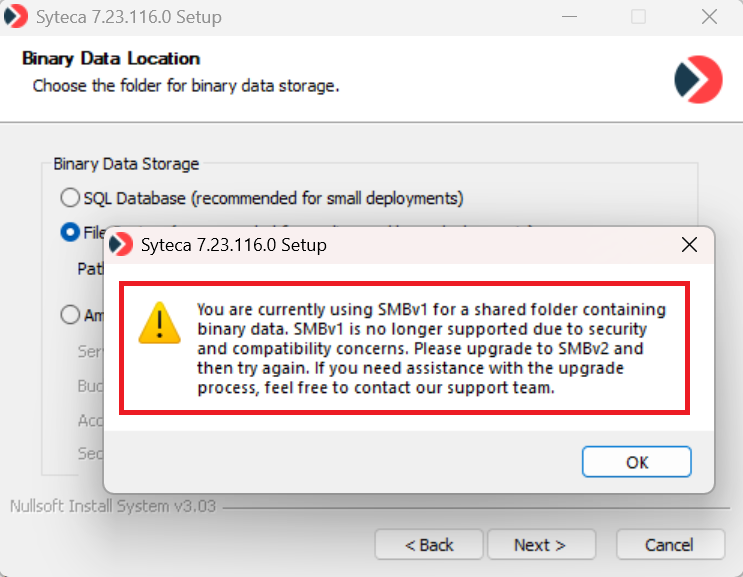Click the Binary Data Location heading
The height and width of the screenshot is (577, 743).
[x=111, y=58]
